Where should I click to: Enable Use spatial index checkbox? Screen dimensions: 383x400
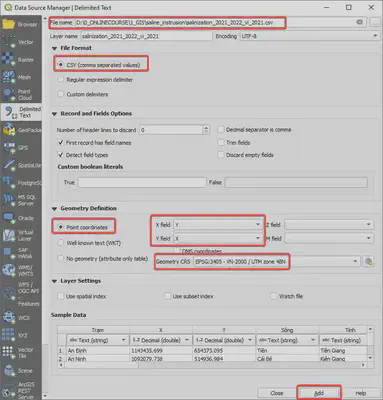click(82, 296)
